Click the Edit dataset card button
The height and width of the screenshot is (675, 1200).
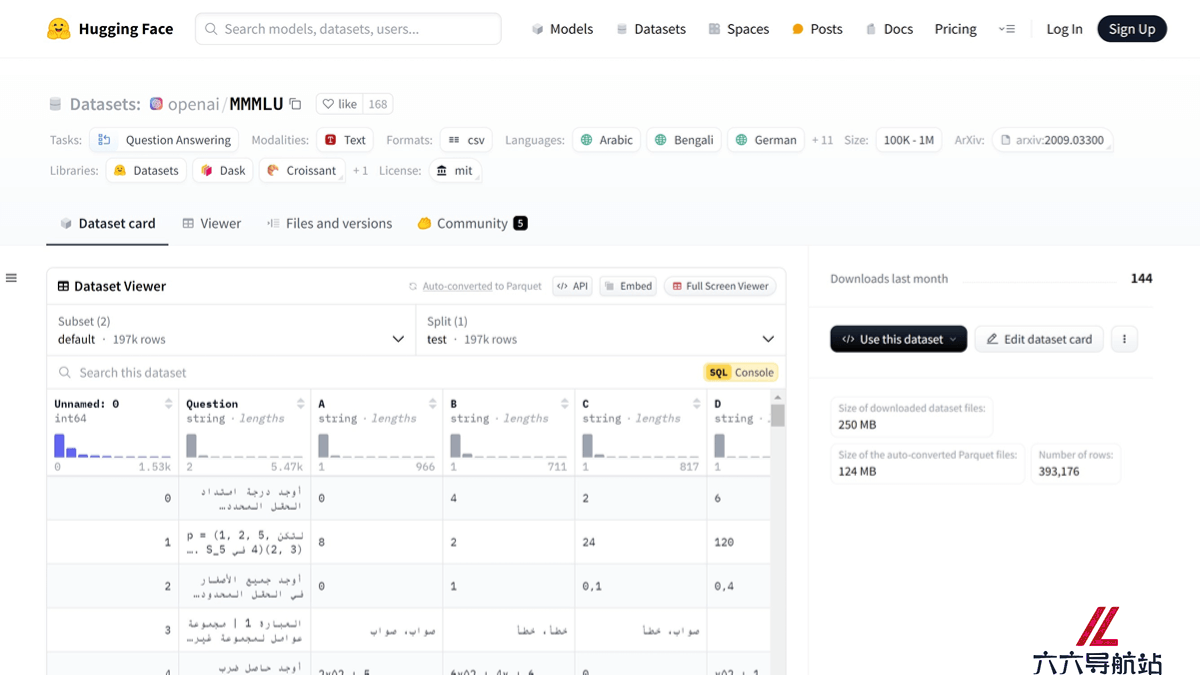point(1039,339)
